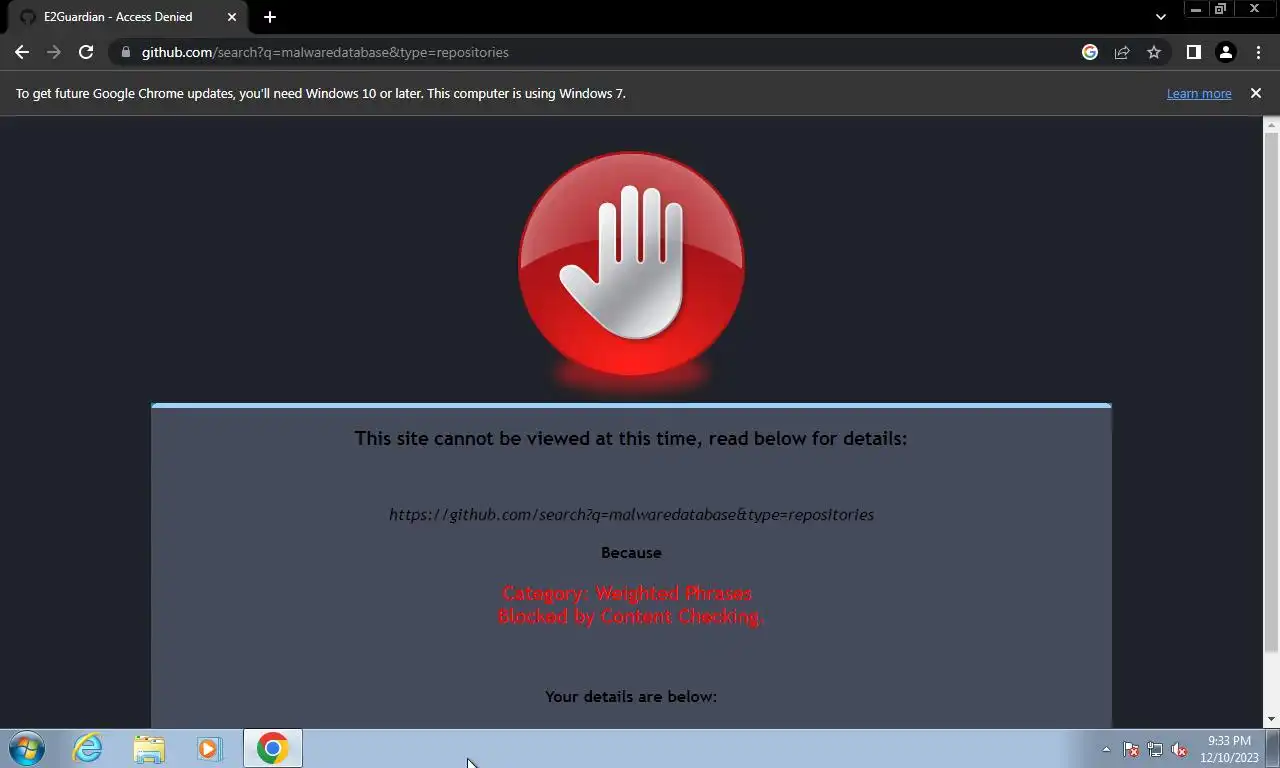This screenshot has height=768, width=1280.
Task: Click the red stop hand image
Action: click(x=631, y=264)
